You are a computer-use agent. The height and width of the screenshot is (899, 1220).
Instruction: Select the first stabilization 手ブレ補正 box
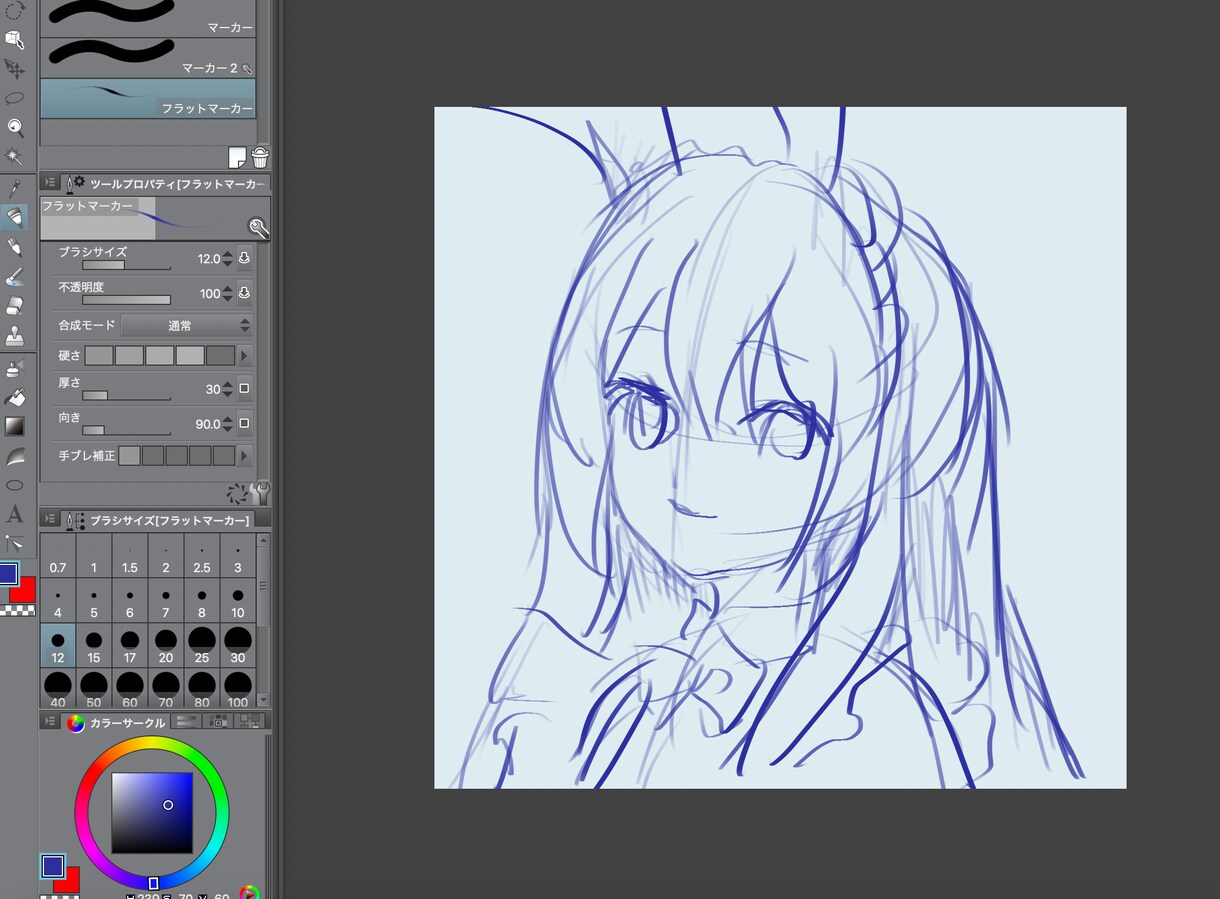coord(129,455)
